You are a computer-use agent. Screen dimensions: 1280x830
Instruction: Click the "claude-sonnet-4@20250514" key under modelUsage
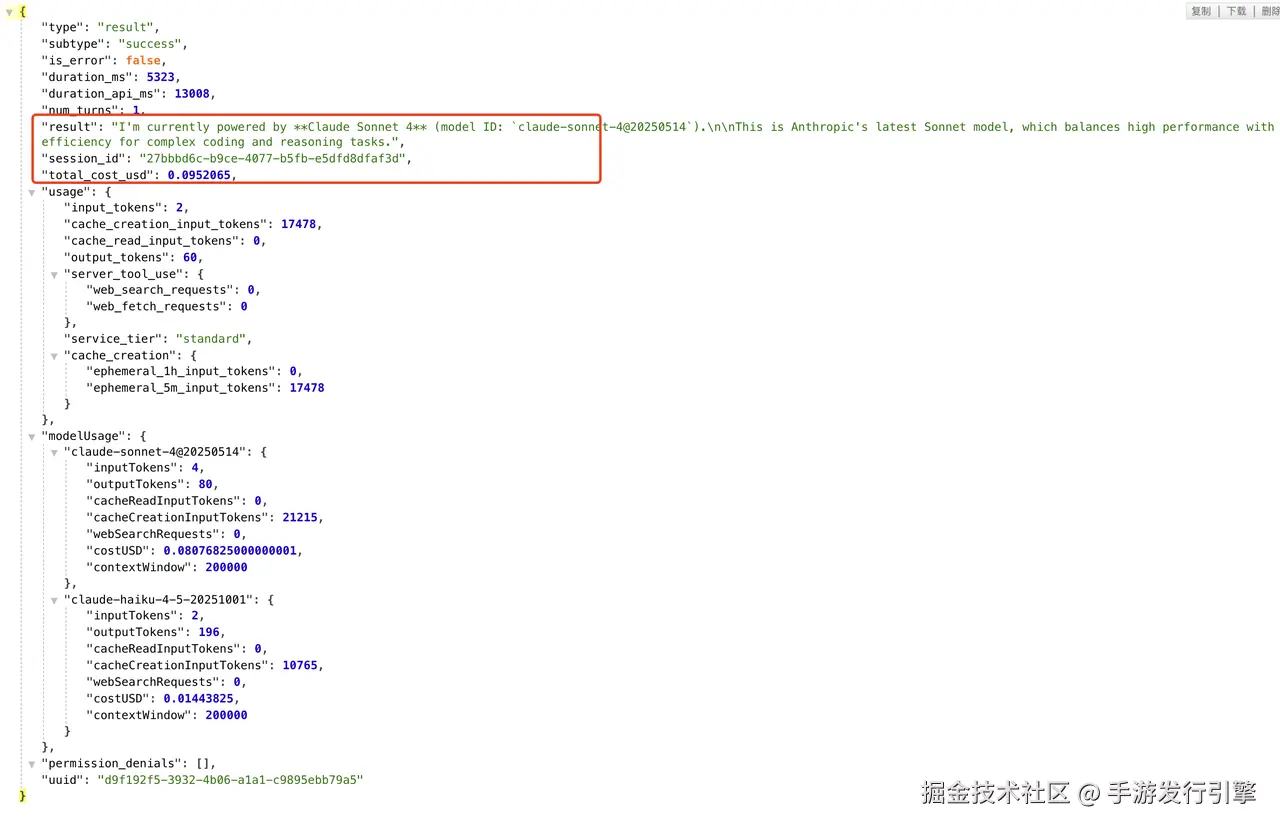[x=154, y=452]
